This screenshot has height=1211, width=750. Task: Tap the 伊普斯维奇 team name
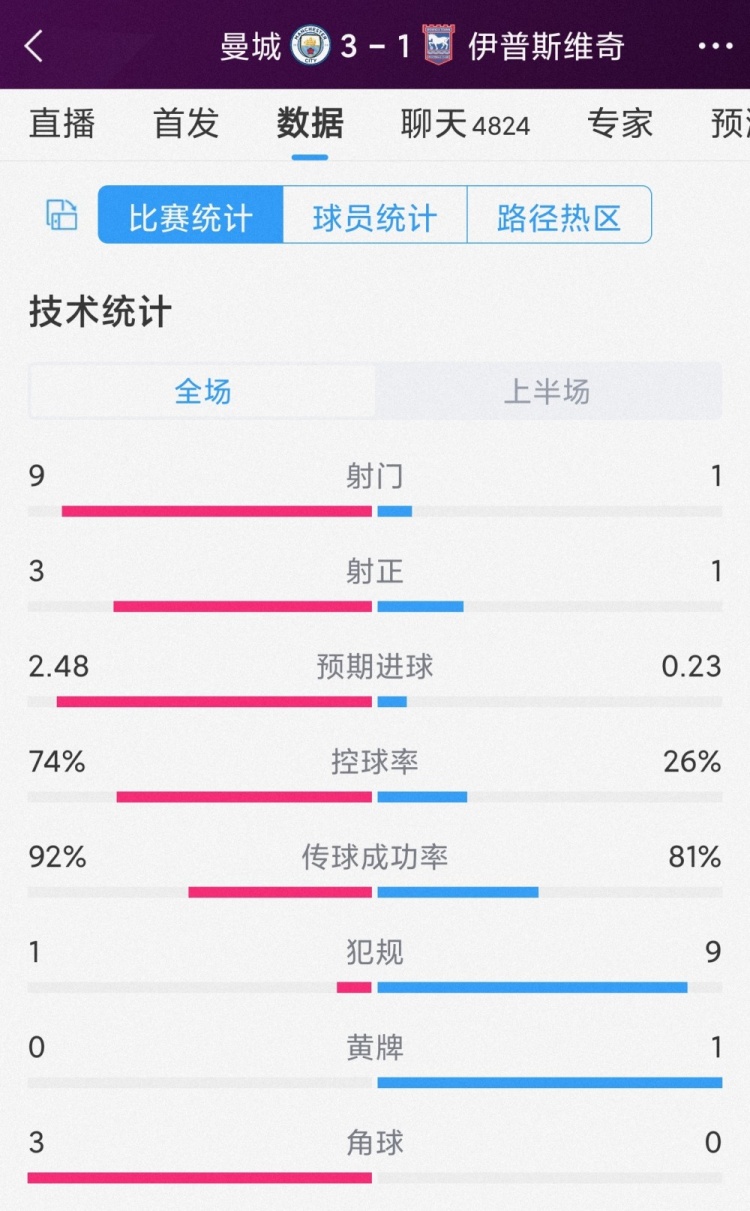click(x=546, y=46)
